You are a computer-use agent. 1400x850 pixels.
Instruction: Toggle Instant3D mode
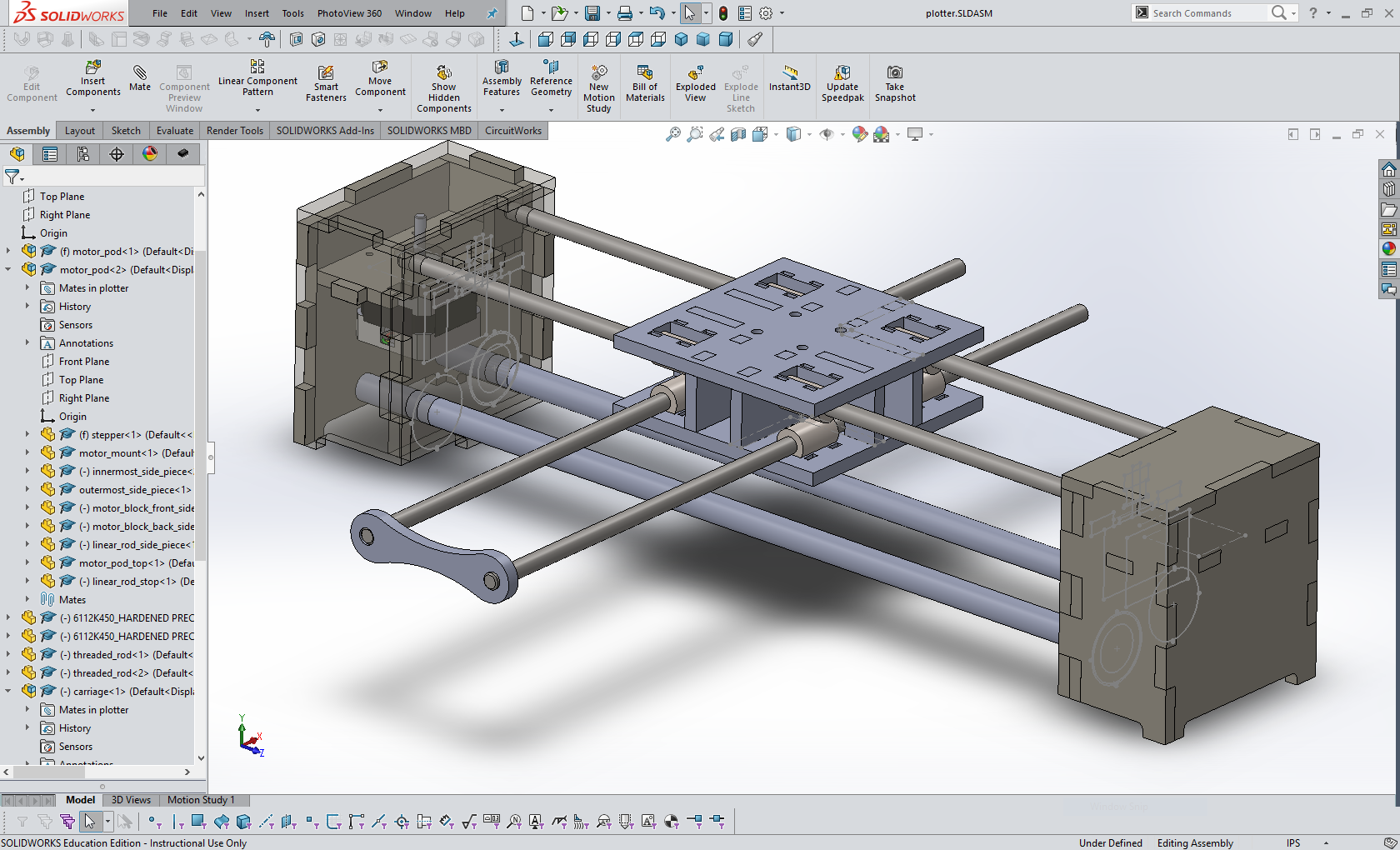[x=789, y=77]
